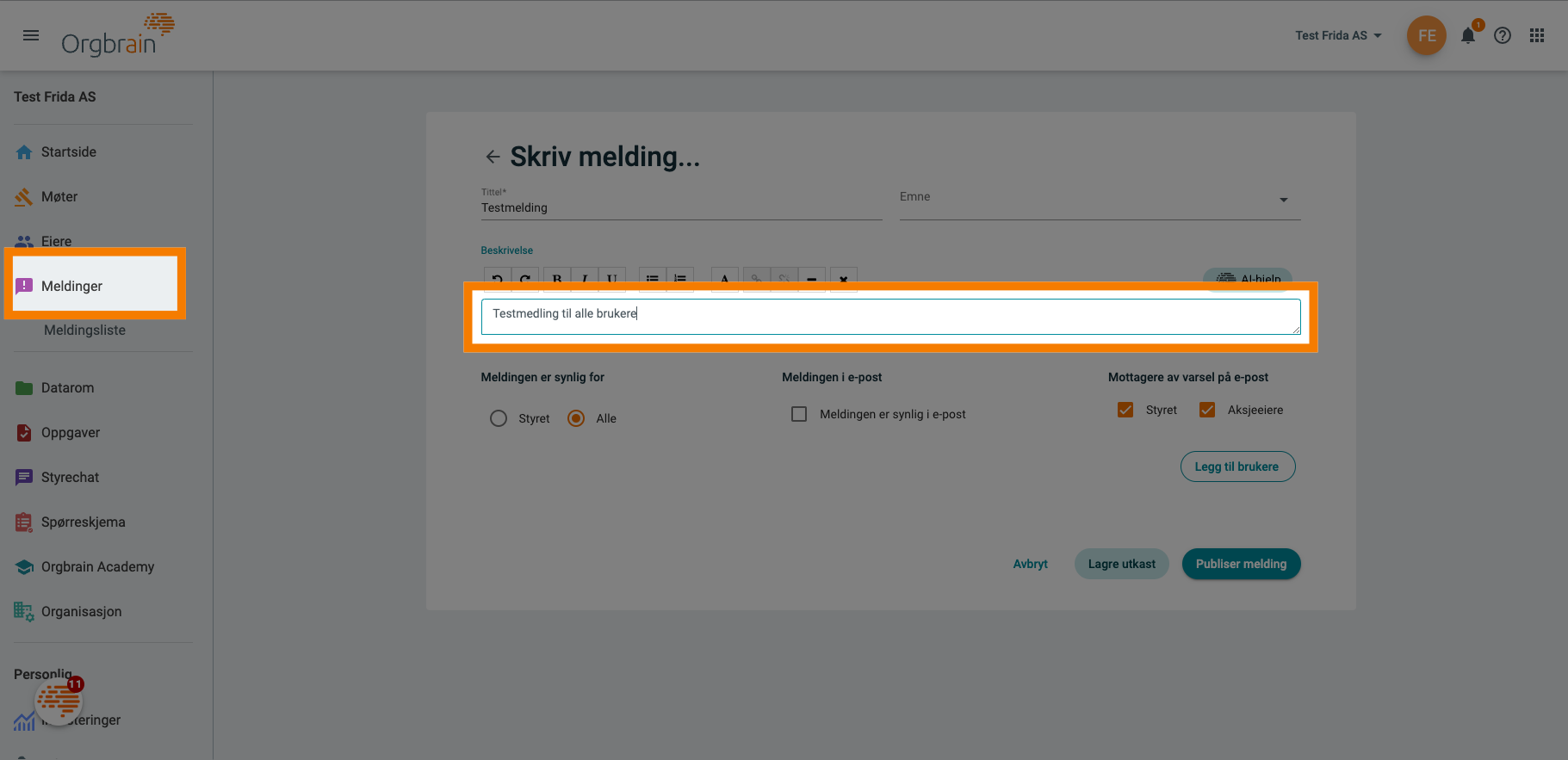
Task: Open the Meldingsliste sub-item
Action: pos(84,331)
